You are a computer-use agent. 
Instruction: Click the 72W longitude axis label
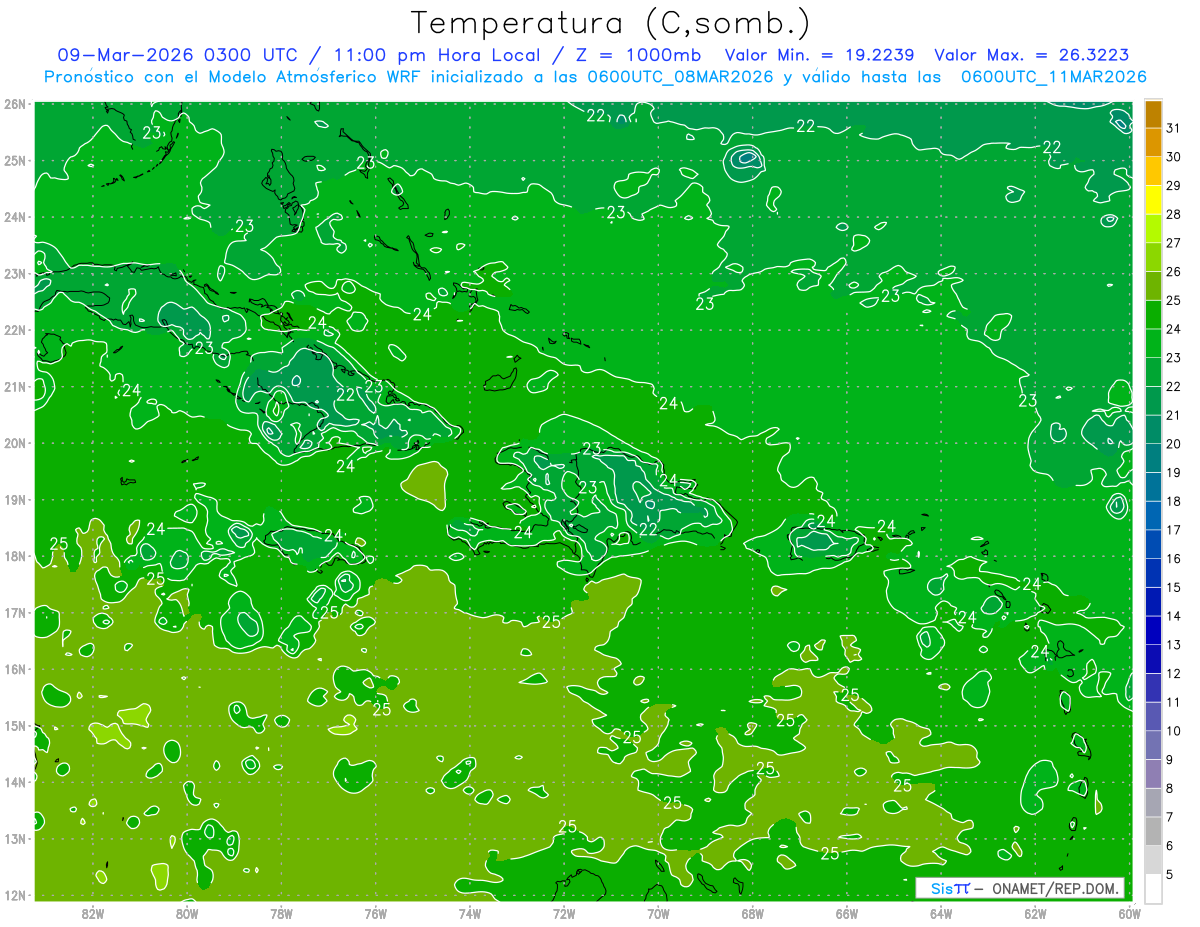[x=564, y=913]
